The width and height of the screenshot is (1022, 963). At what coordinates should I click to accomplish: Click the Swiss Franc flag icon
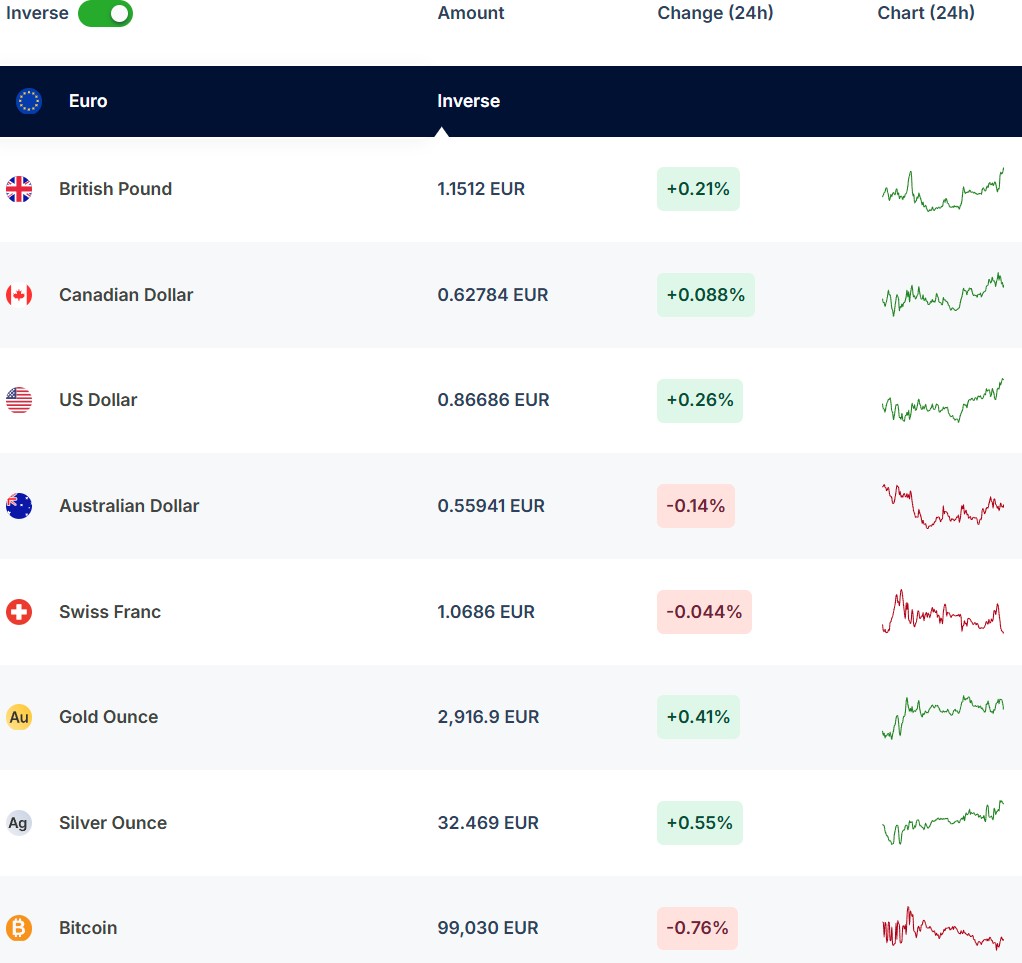[x=19, y=612]
